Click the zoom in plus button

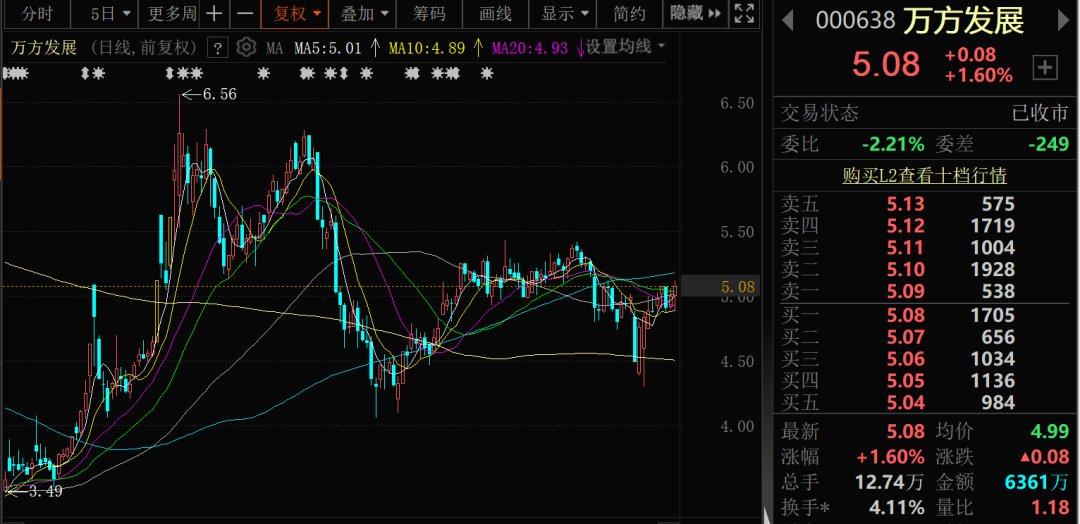pos(214,14)
